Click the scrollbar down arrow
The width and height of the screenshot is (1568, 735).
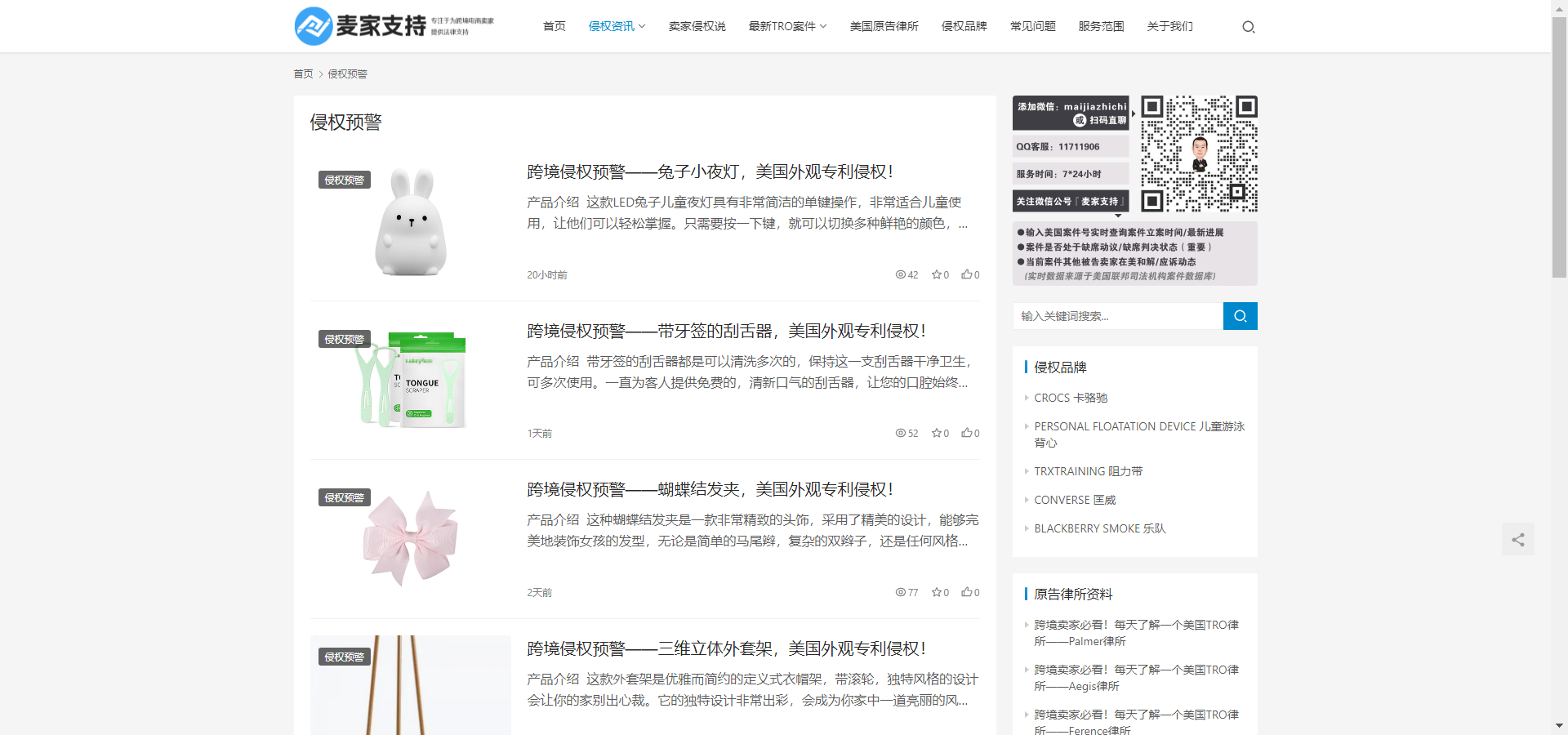click(1559, 725)
